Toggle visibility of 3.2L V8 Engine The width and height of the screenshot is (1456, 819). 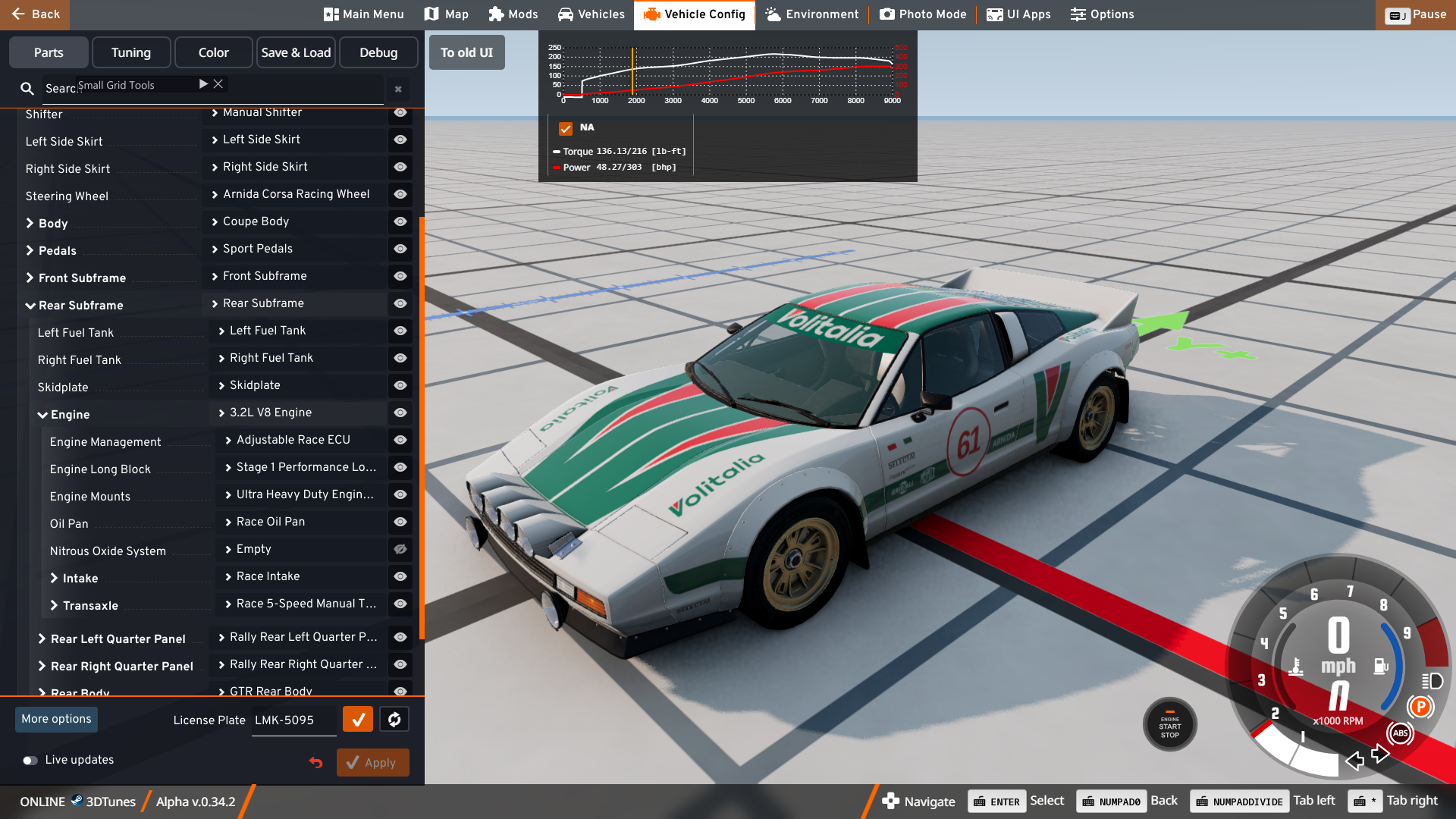(400, 413)
